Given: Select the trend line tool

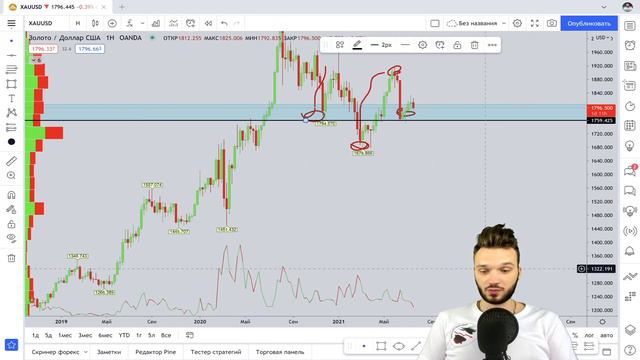Looking at the screenshot, I should pyautogui.click(x=11, y=55).
